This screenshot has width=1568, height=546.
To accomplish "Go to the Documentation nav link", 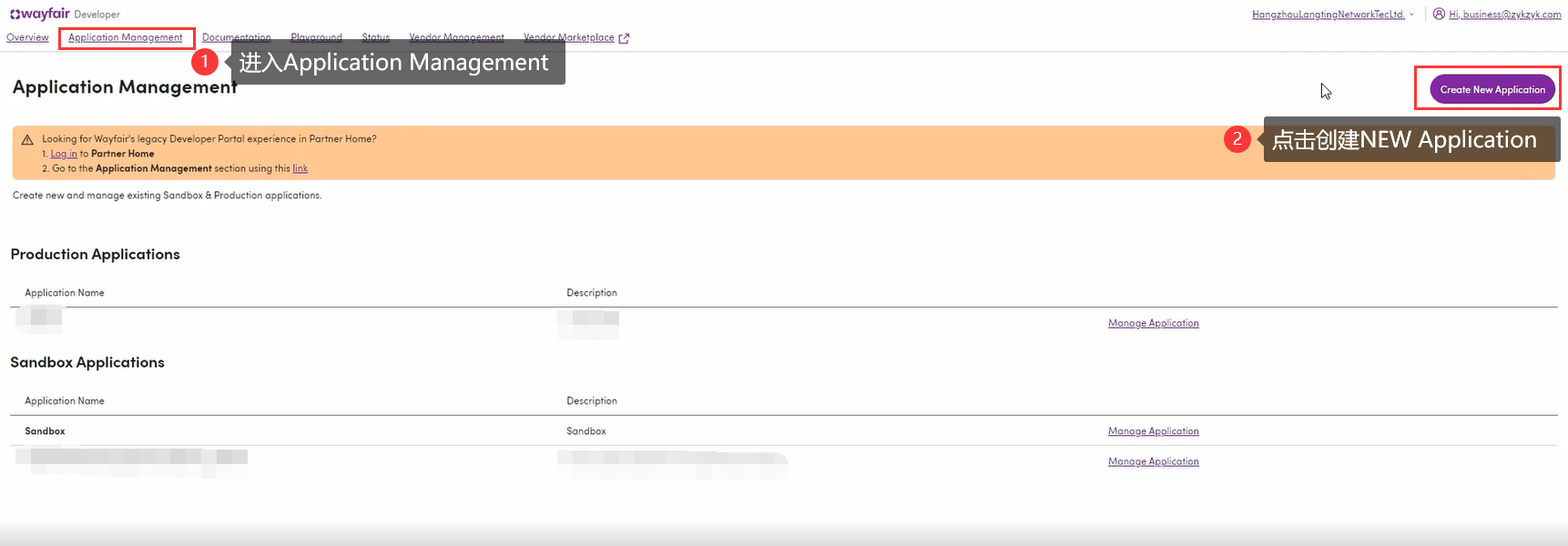I will pos(236,37).
